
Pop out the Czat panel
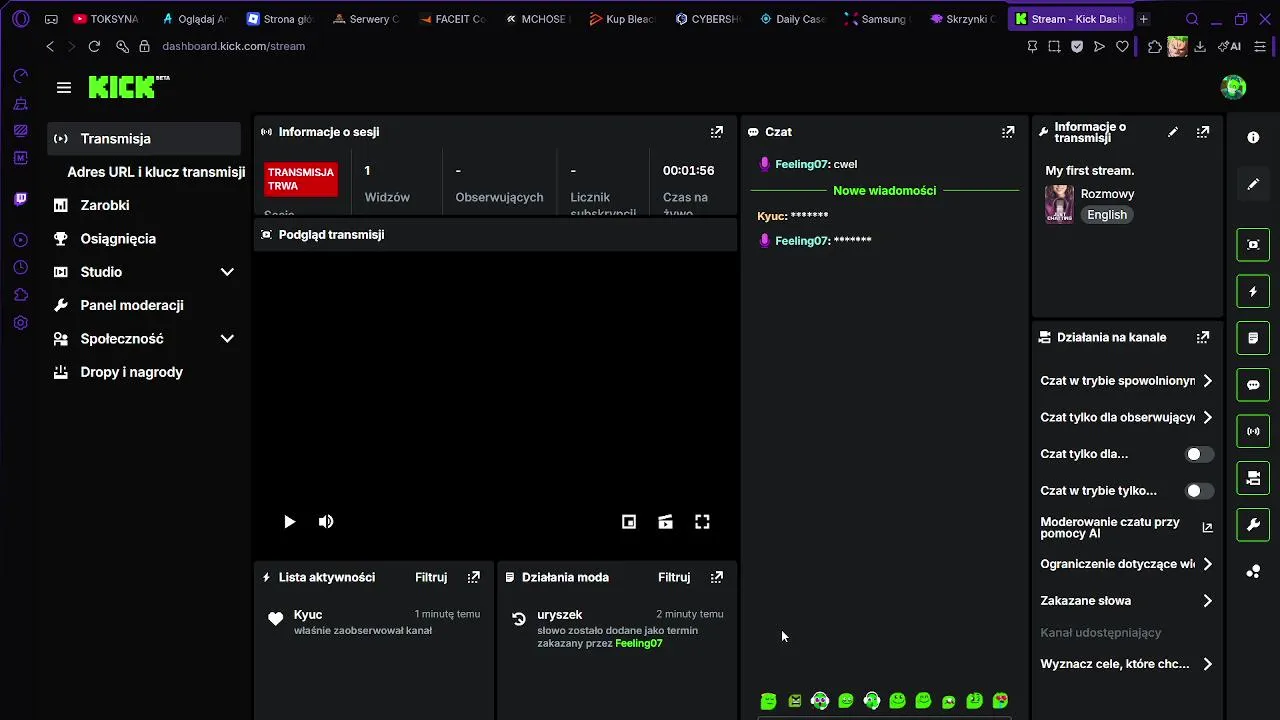[x=1008, y=132]
